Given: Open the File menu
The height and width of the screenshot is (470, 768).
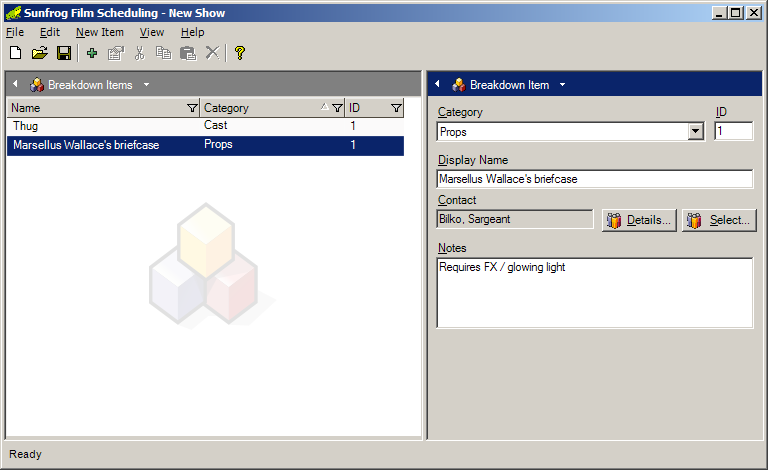Looking at the screenshot, I should coord(15,32).
